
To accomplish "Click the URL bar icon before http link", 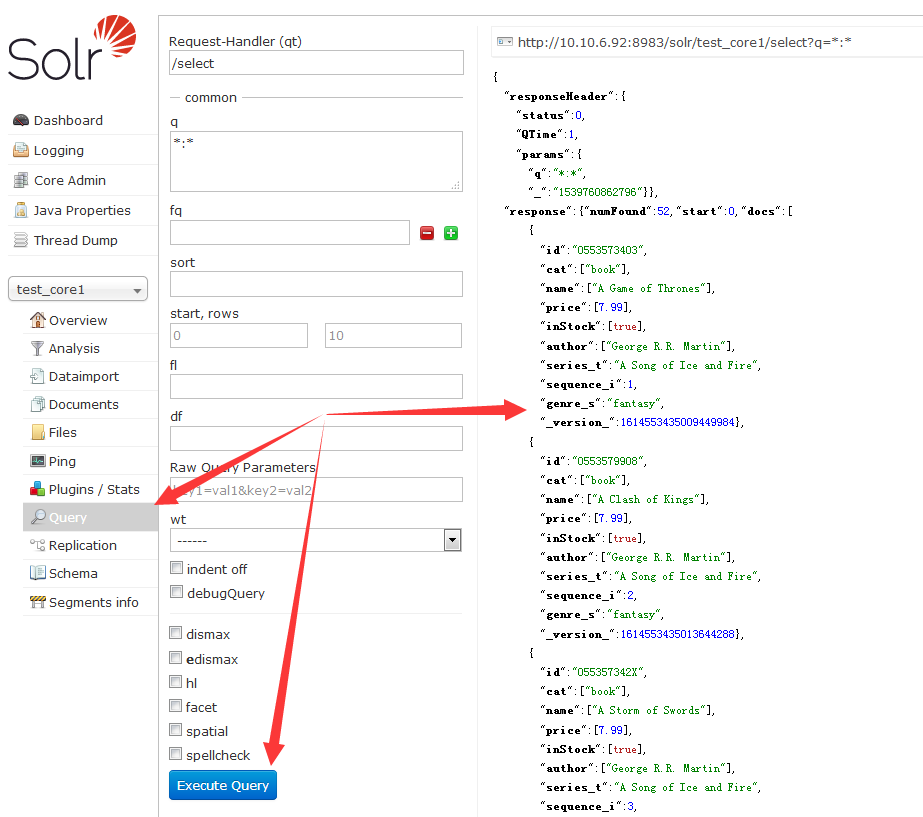I will pos(504,42).
